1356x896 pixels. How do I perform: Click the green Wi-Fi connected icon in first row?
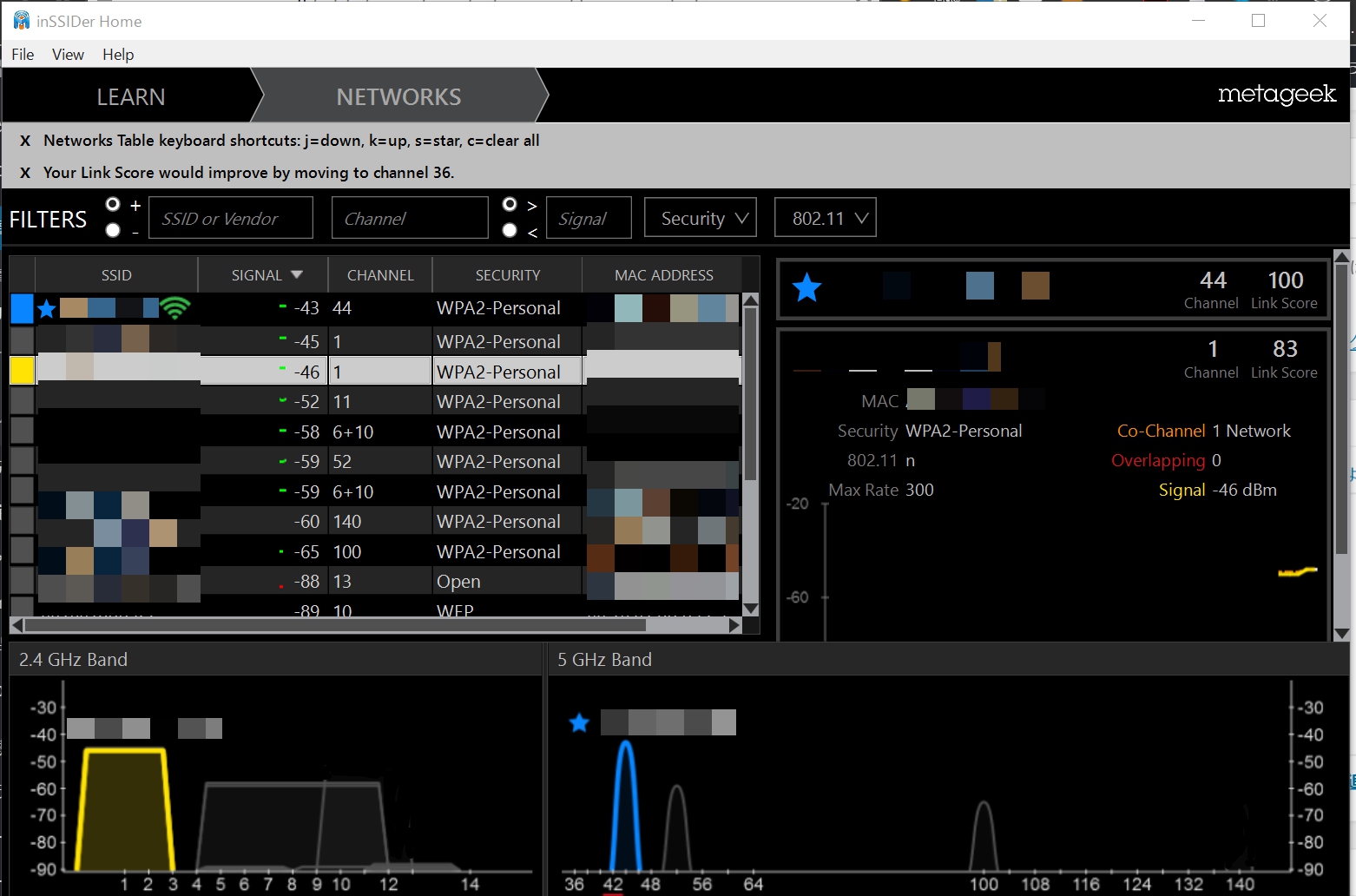pos(175,307)
